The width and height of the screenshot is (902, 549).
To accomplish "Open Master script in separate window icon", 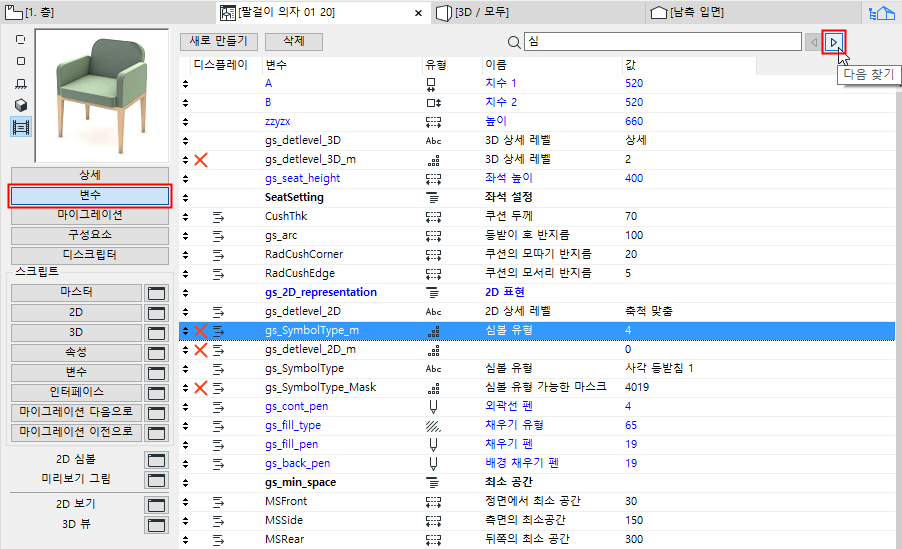I will (156, 293).
